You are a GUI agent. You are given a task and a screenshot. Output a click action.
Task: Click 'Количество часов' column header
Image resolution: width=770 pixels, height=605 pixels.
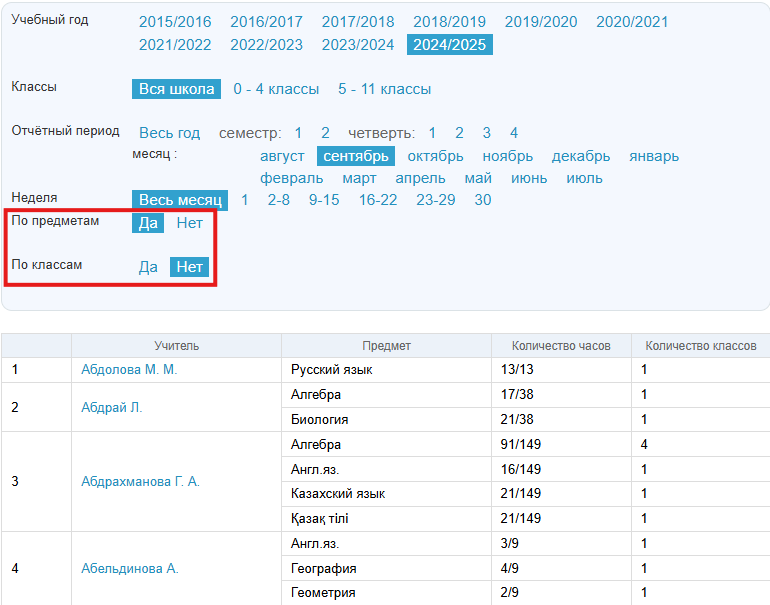560,346
